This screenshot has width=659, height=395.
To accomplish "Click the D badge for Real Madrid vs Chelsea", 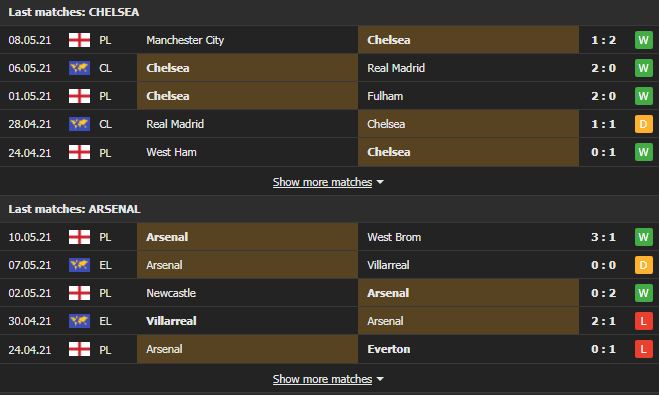I will (643, 124).
